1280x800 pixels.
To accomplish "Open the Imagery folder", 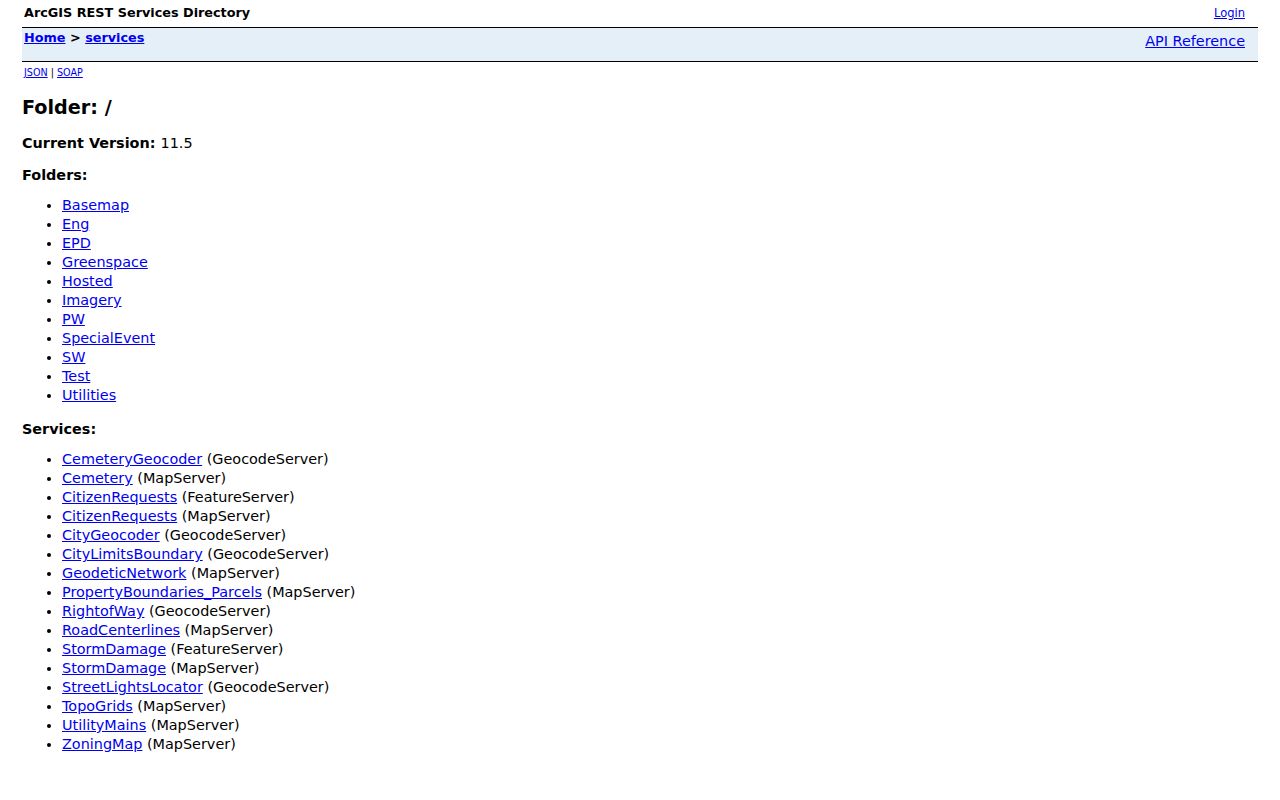I will coord(91,300).
